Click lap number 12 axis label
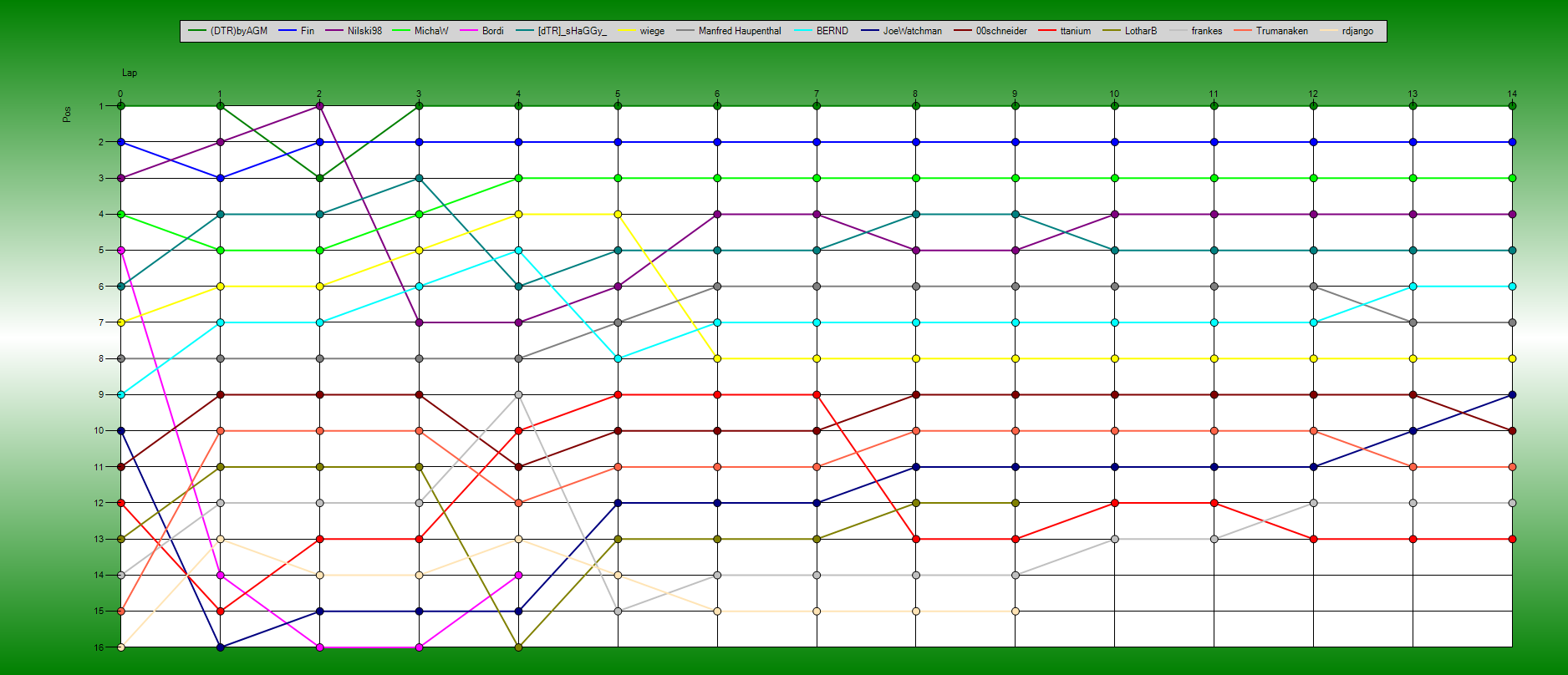 [x=1313, y=94]
